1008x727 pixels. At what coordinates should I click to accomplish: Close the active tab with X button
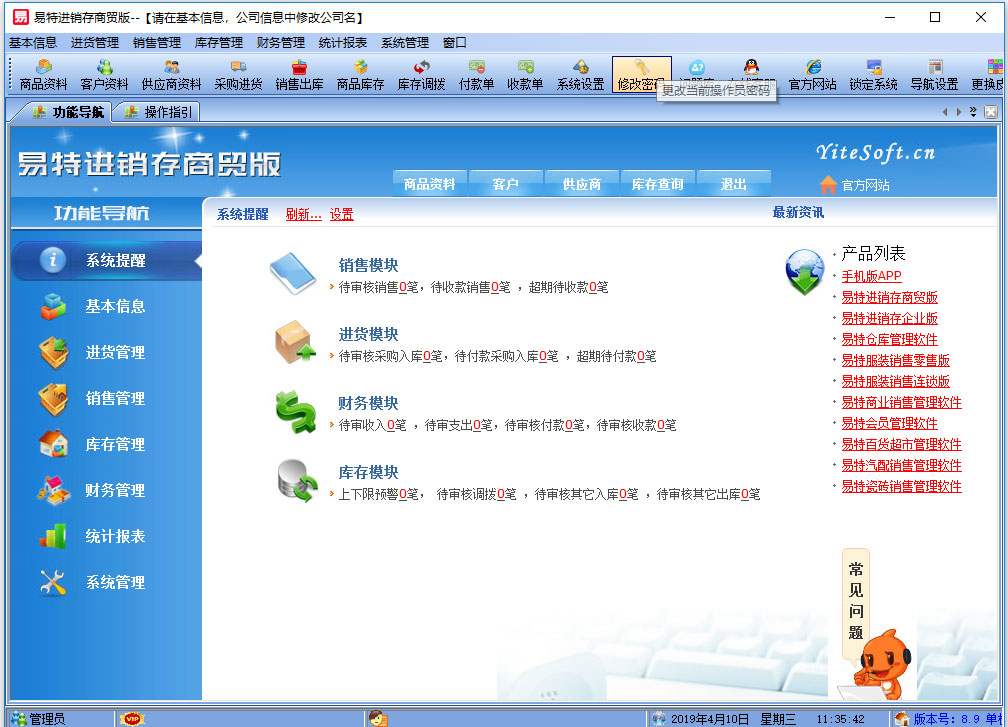[991, 112]
